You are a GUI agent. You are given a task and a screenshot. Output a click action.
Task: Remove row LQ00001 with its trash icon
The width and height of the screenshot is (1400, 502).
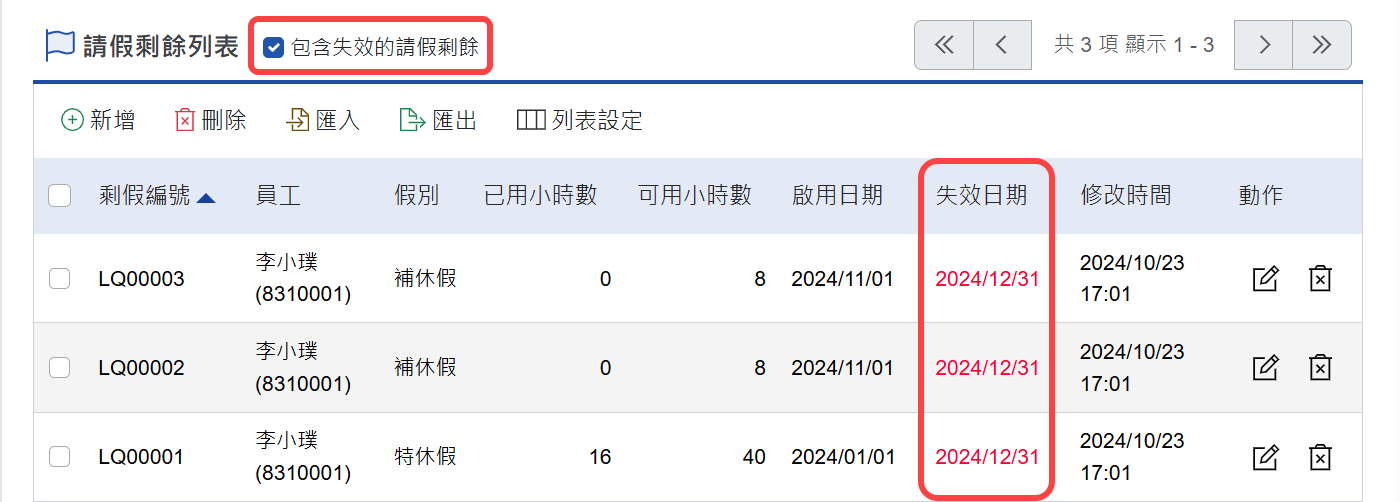pyautogui.click(x=1320, y=457)
